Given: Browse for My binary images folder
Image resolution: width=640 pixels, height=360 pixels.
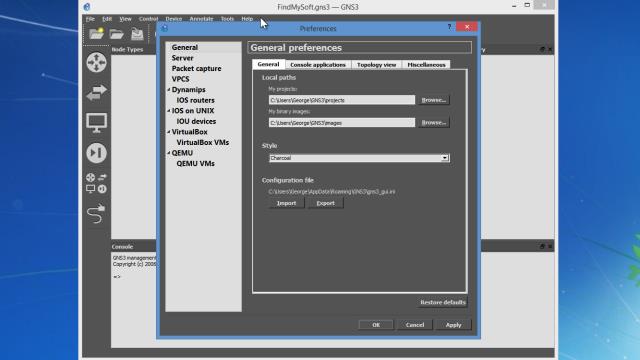Looking at the screenshot, I should (433, 122).
